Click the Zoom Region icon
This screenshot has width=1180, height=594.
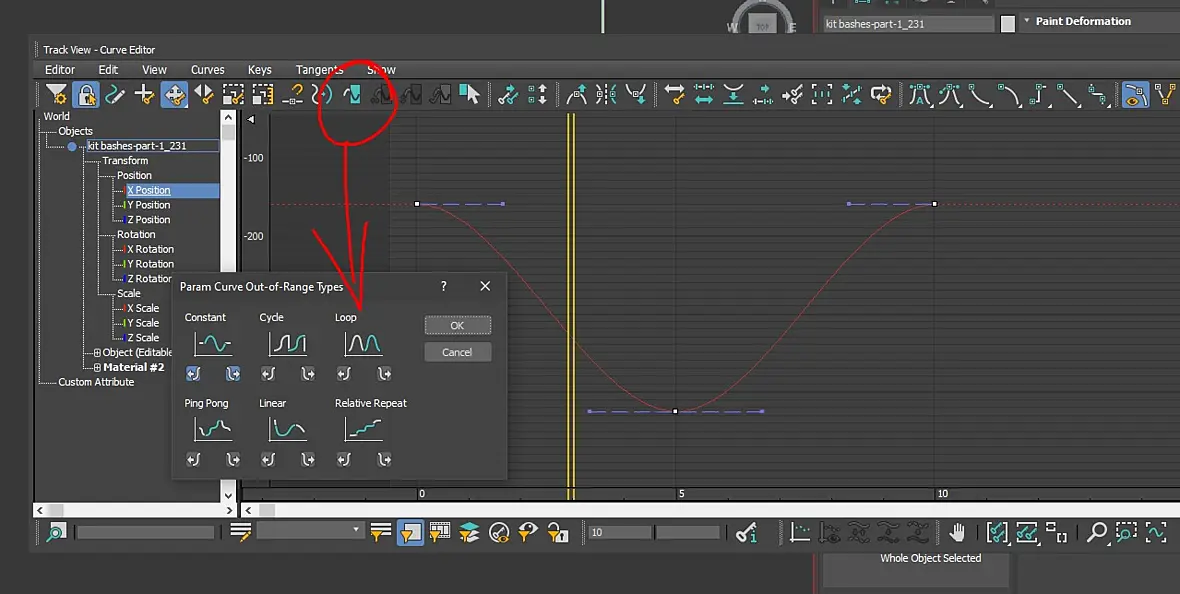pyautogui.click(x=1126, y=532)
